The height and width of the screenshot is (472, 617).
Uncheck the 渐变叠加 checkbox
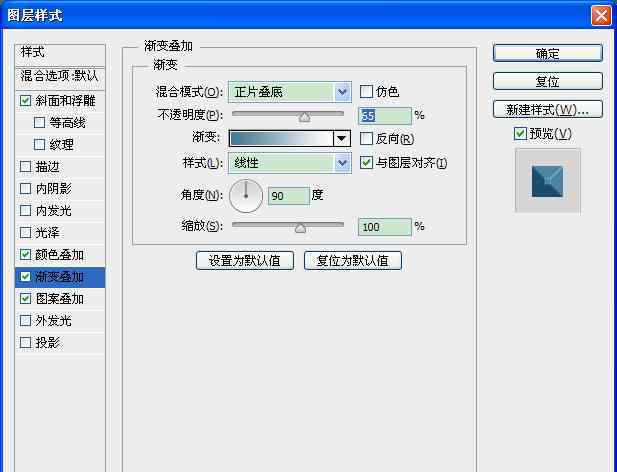(25, 277)
